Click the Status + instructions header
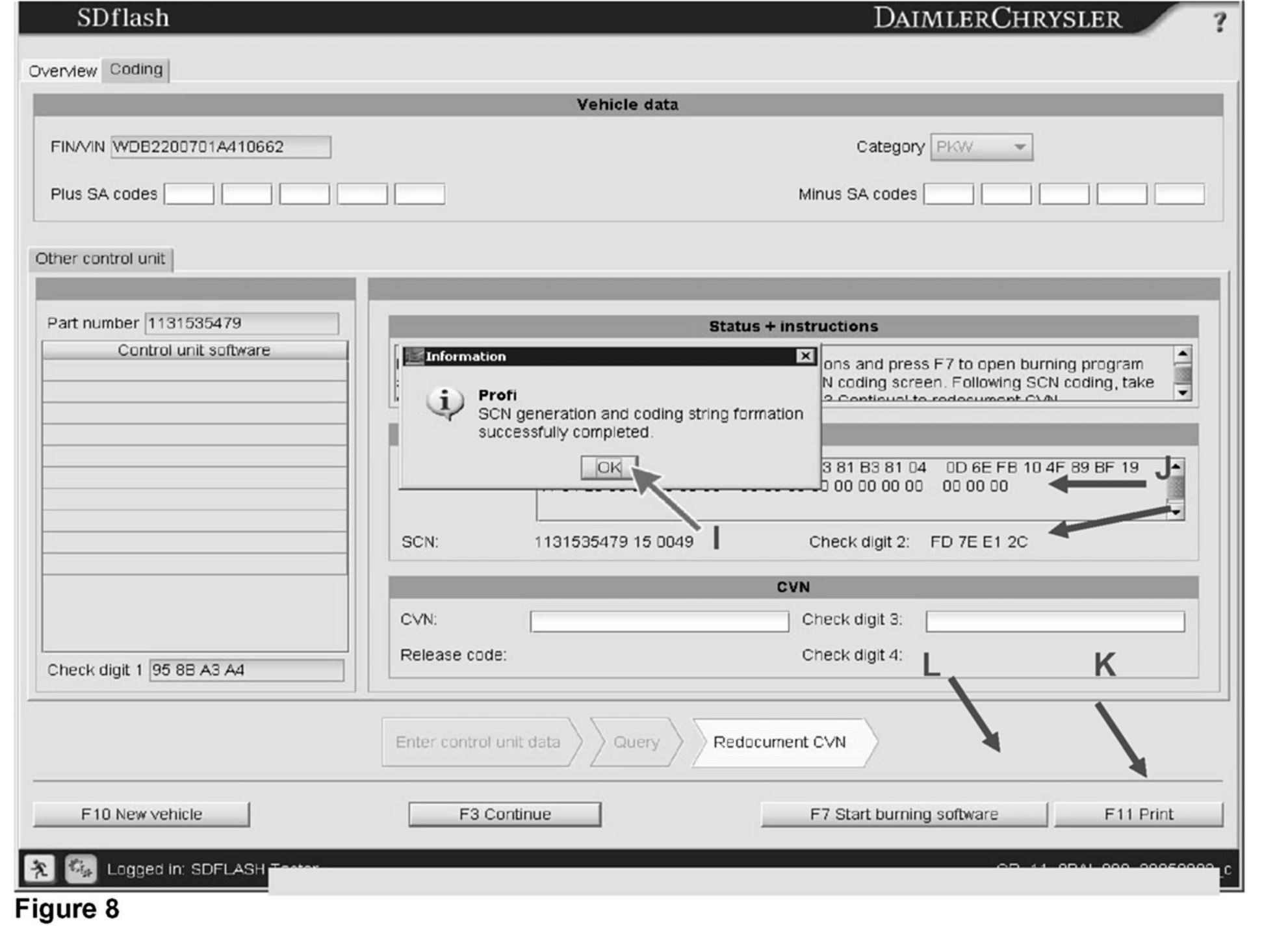This screenshot has height=947, width=1288. (793, 326)
